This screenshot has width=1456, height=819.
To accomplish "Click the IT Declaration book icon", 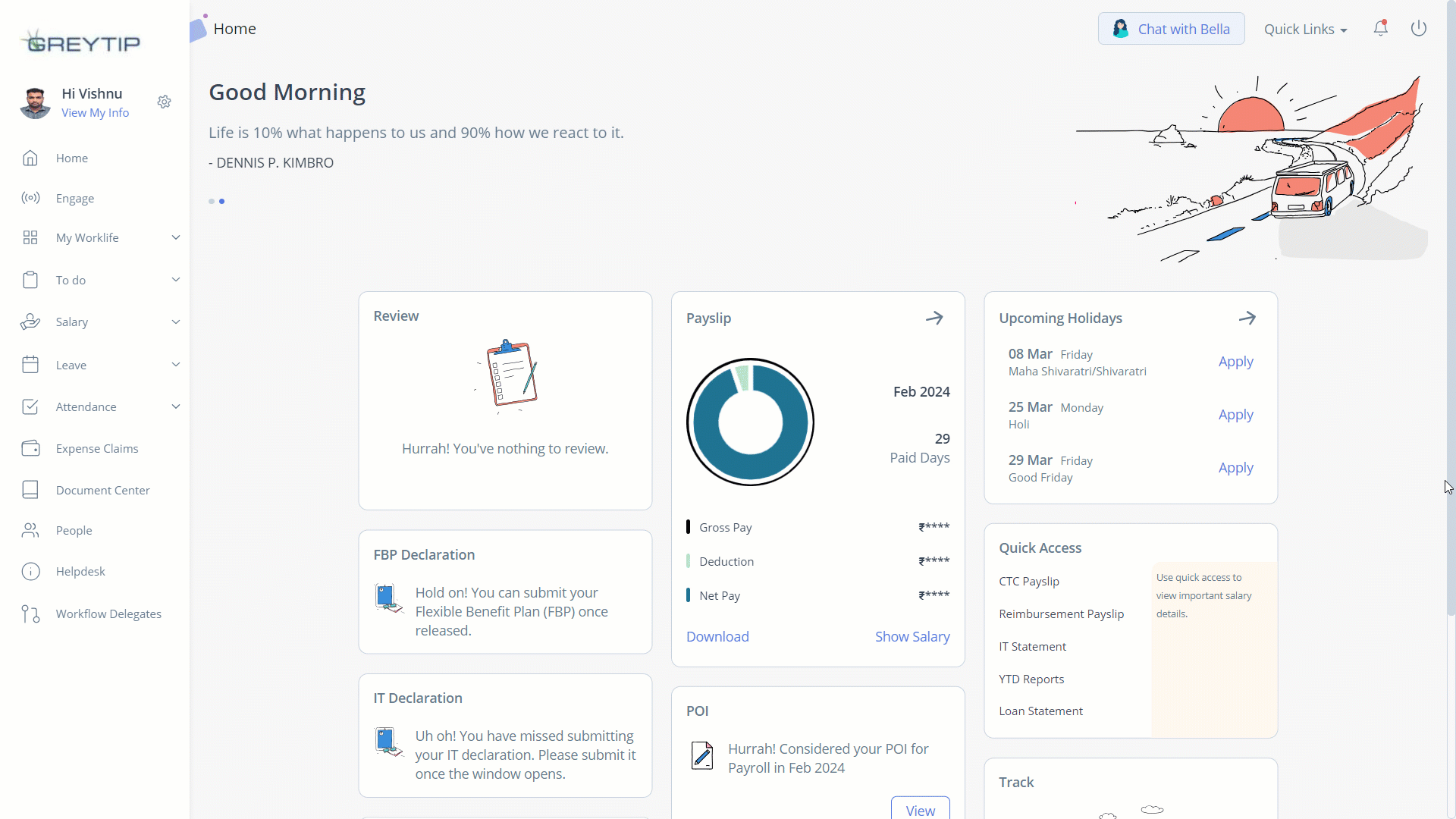I will point(388,742).
